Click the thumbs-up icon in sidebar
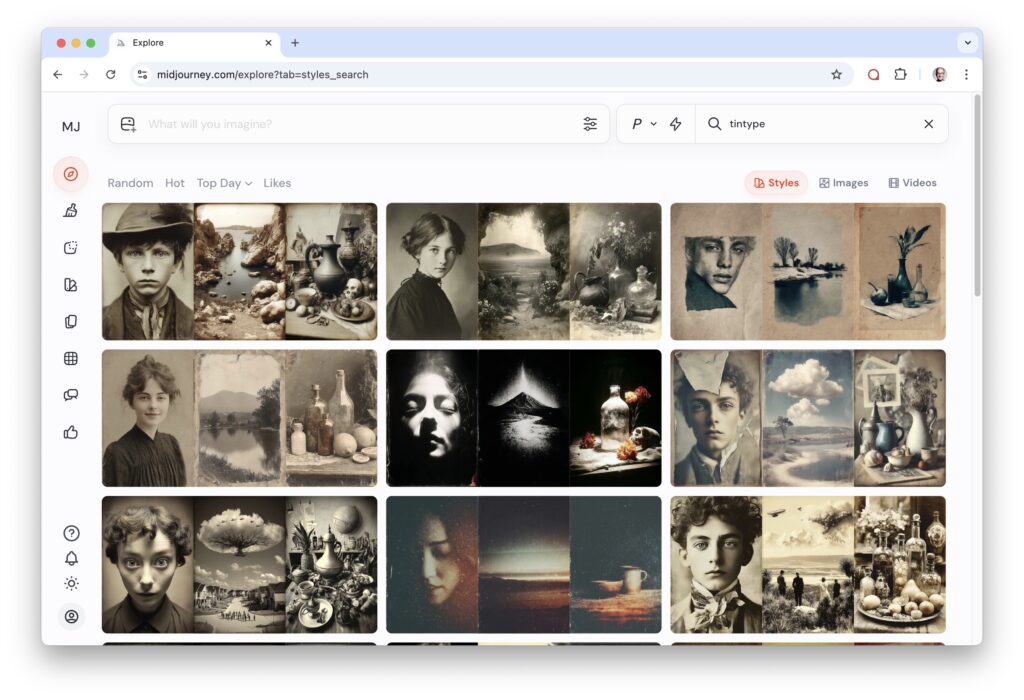 [x=70, y=432]
